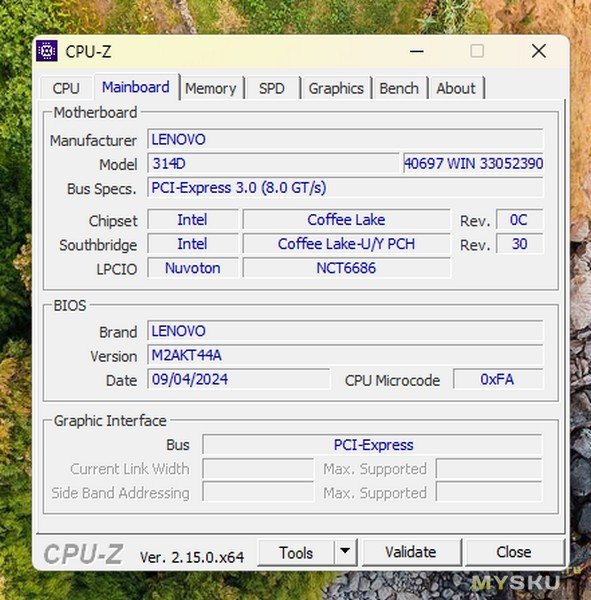Switch to the Bench tab
Image resolution: width=591 pixels, height=600 pixels.
click(x=399, y=88)
